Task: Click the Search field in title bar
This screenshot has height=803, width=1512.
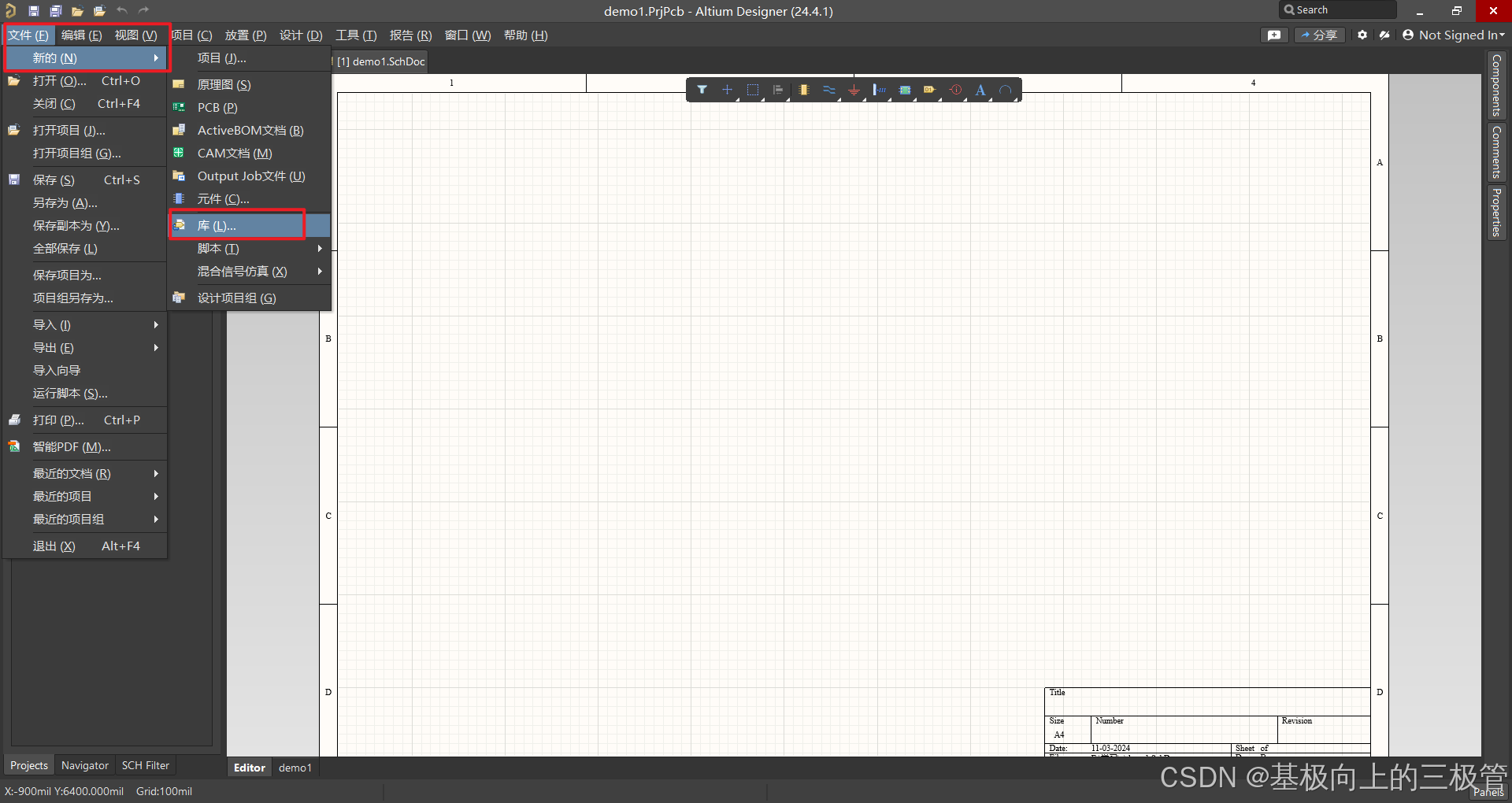Action: (x=1338, y=10)
